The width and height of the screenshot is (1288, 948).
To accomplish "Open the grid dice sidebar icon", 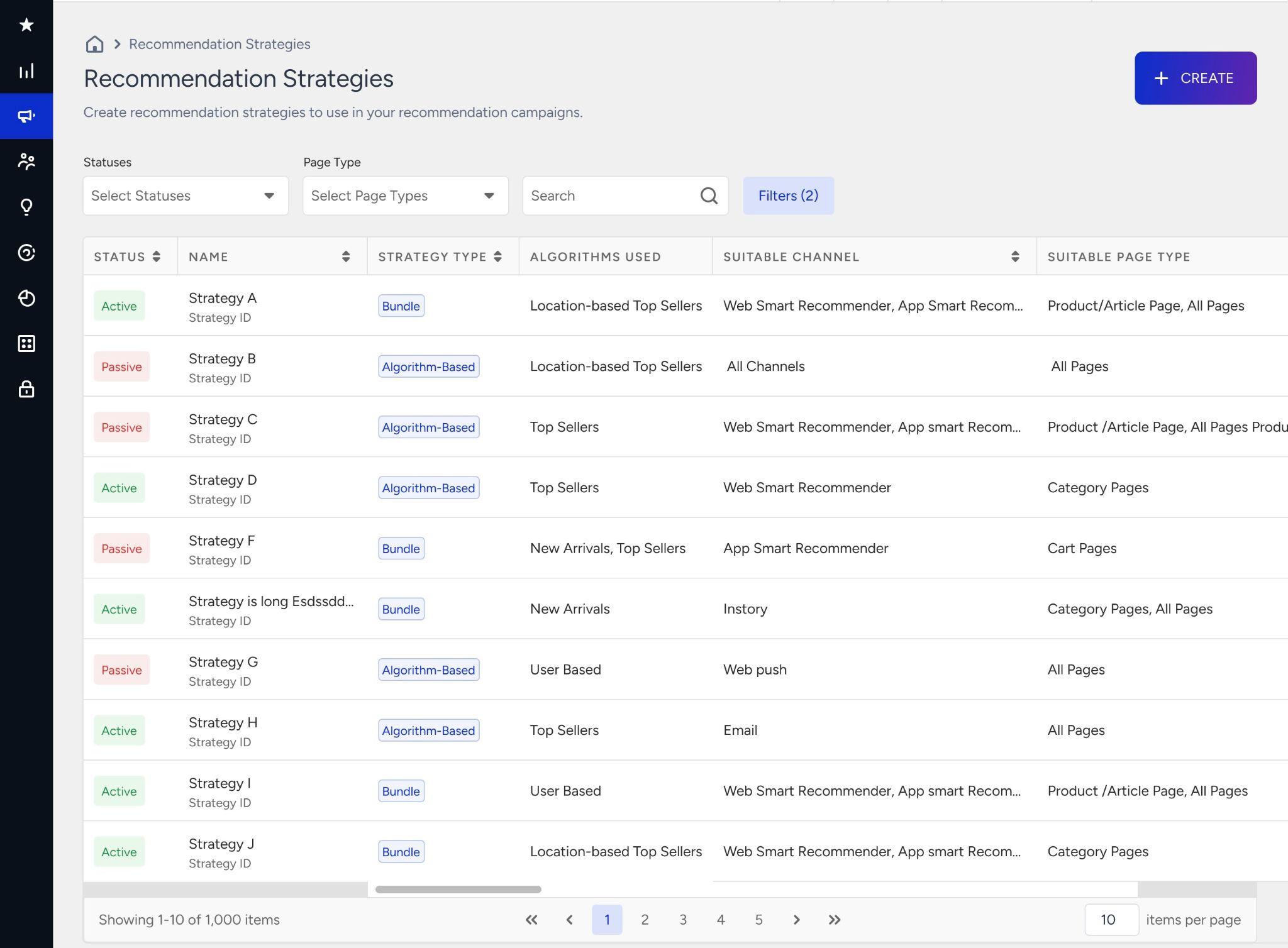I will click(x=26, y=343).
